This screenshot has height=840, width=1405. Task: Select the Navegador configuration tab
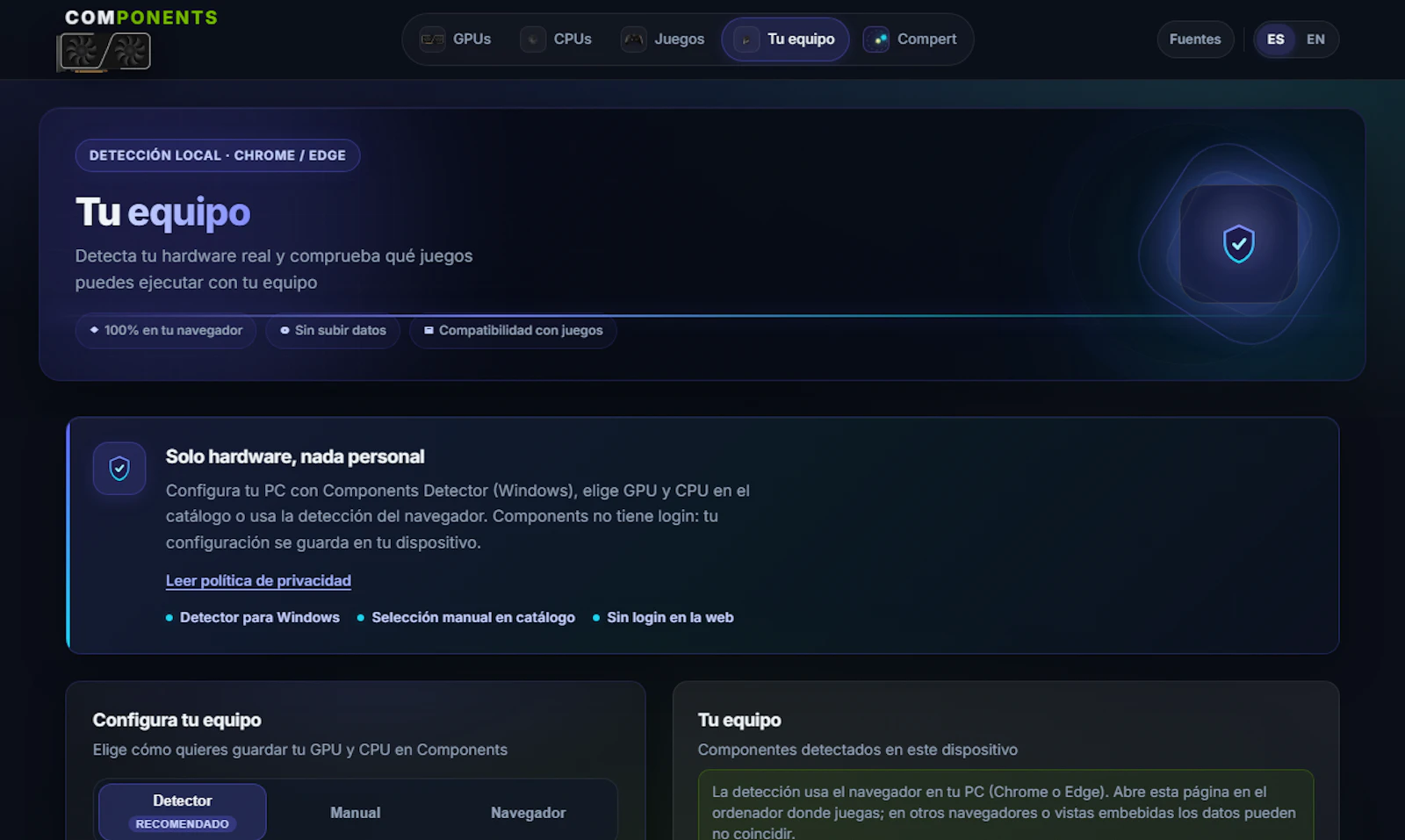[x=528, y=813]
